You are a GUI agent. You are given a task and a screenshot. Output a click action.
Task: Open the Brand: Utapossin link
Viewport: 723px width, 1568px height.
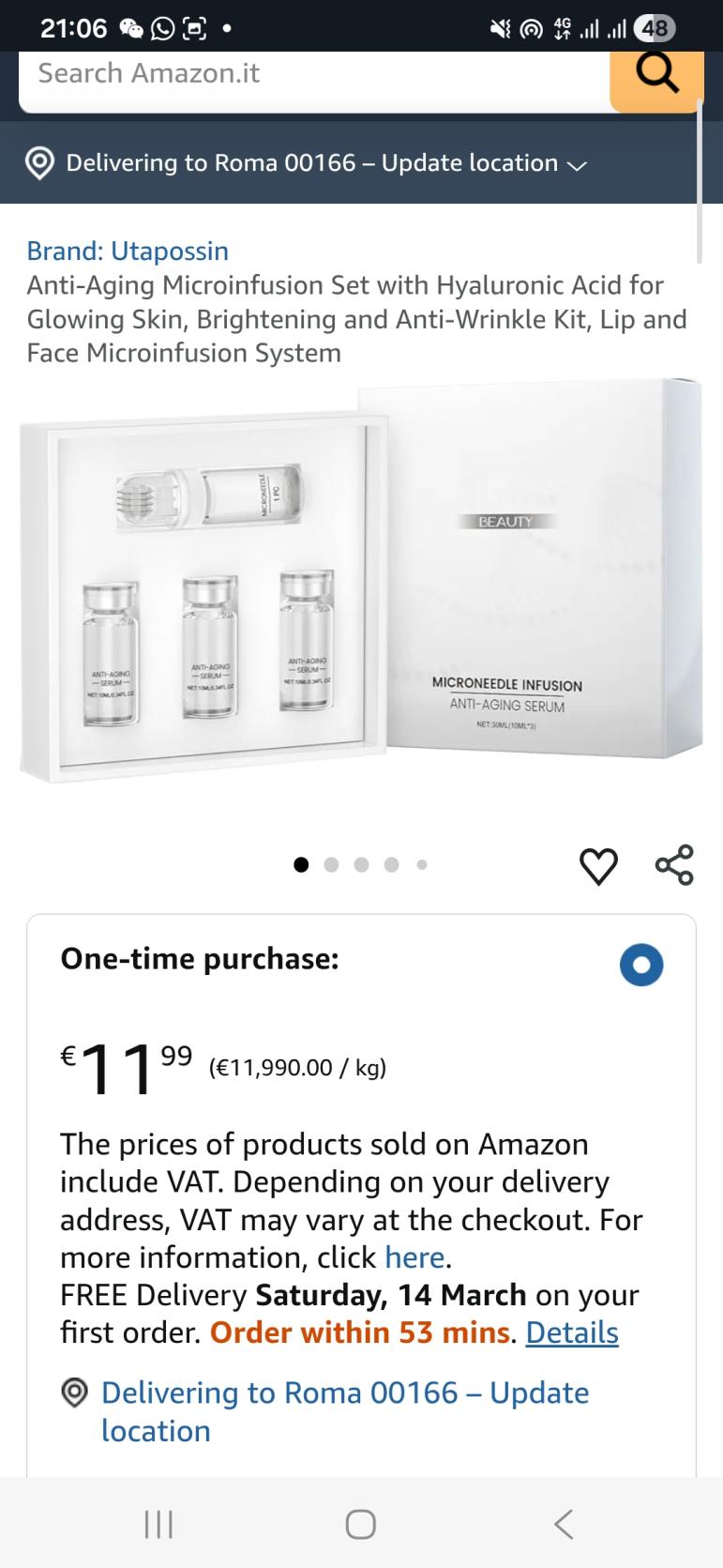coord(128,251)
